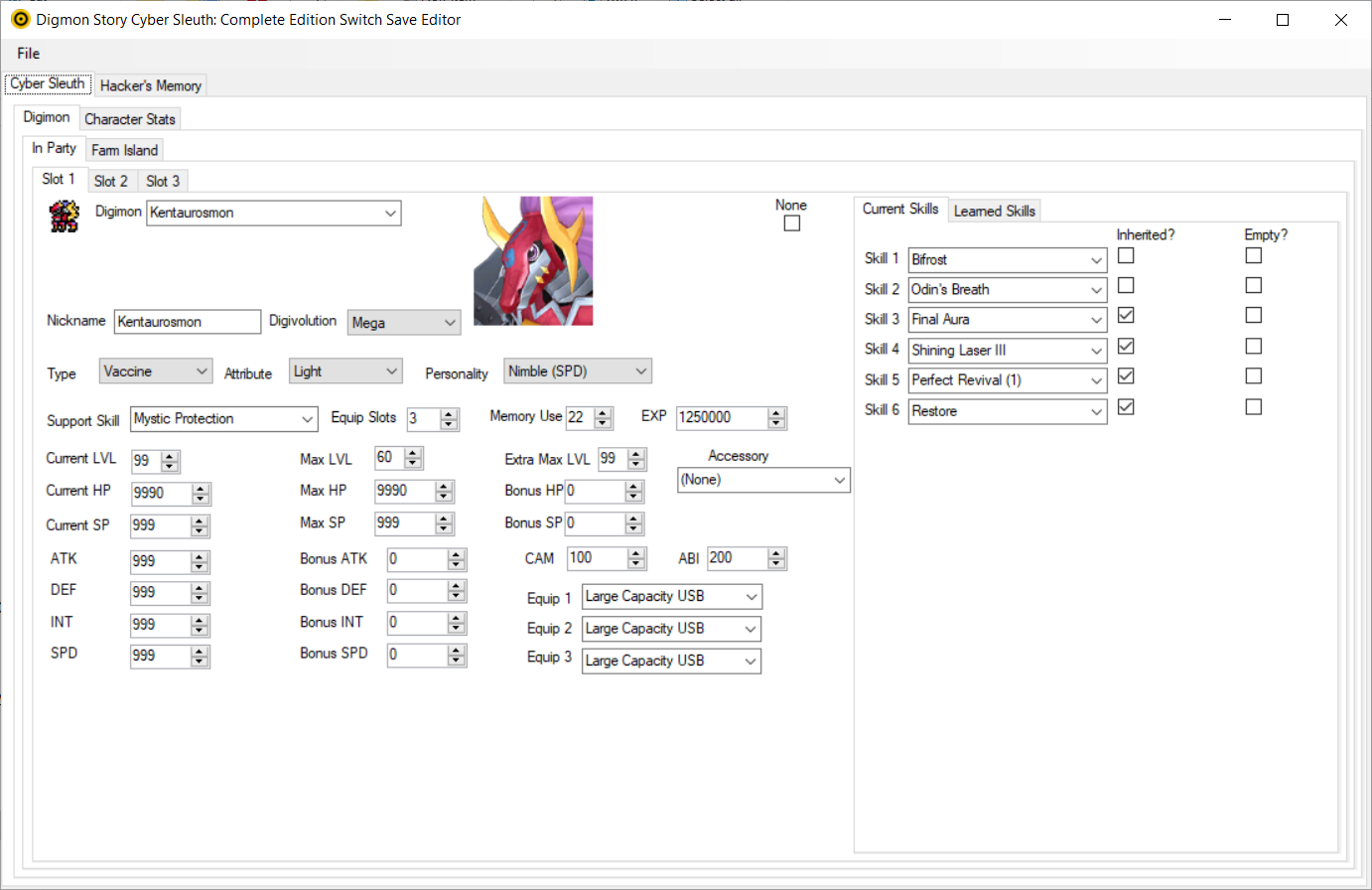Screen dimensions: 1372x890
Task: Click the ABI spinner arrows
Action: tap(777, 558)
